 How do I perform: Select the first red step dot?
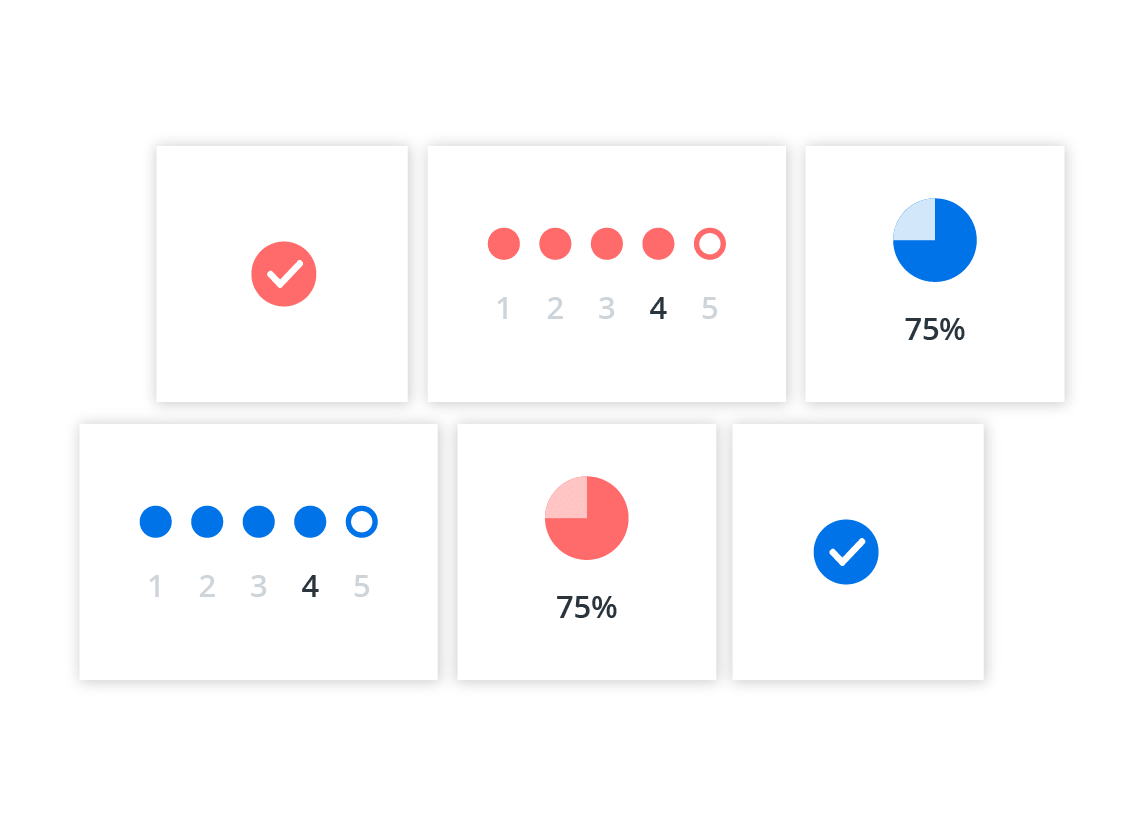point(504,244)
